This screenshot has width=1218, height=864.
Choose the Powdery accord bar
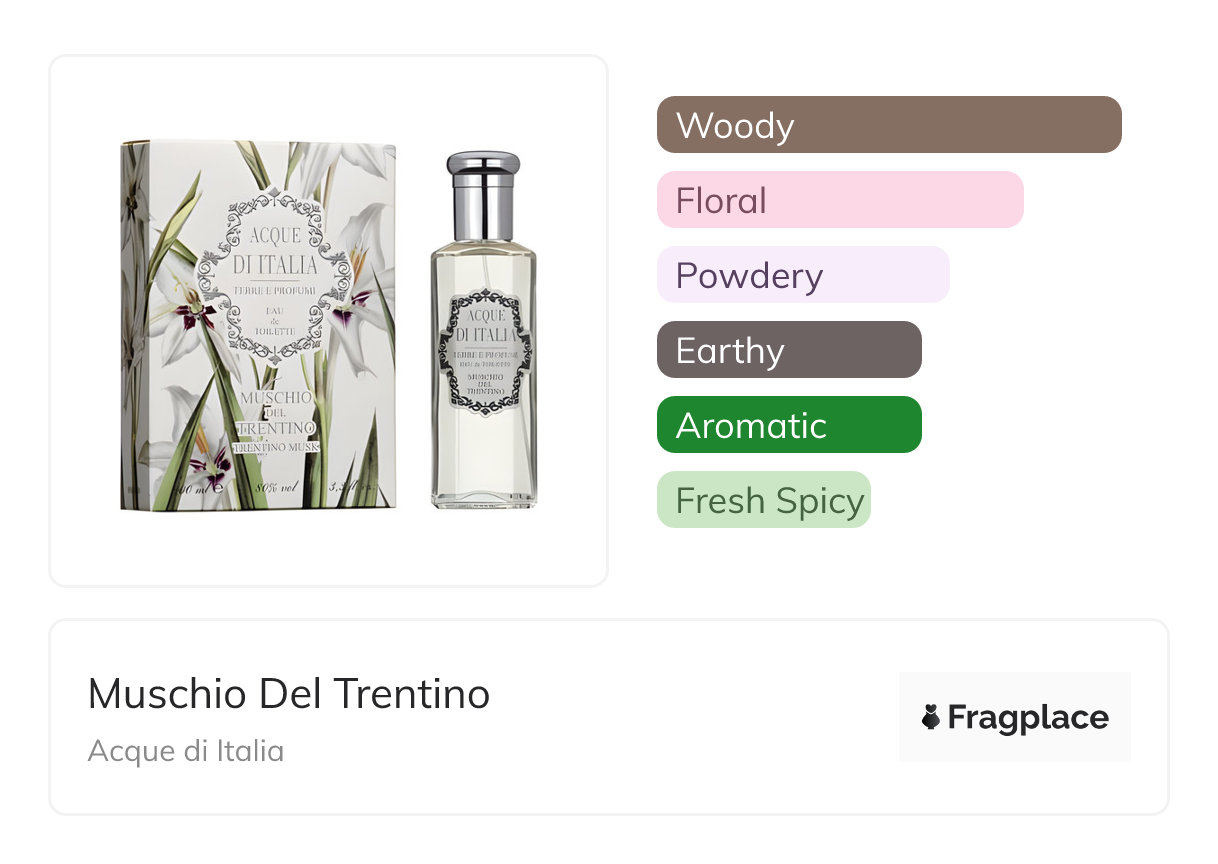point(803,275)
